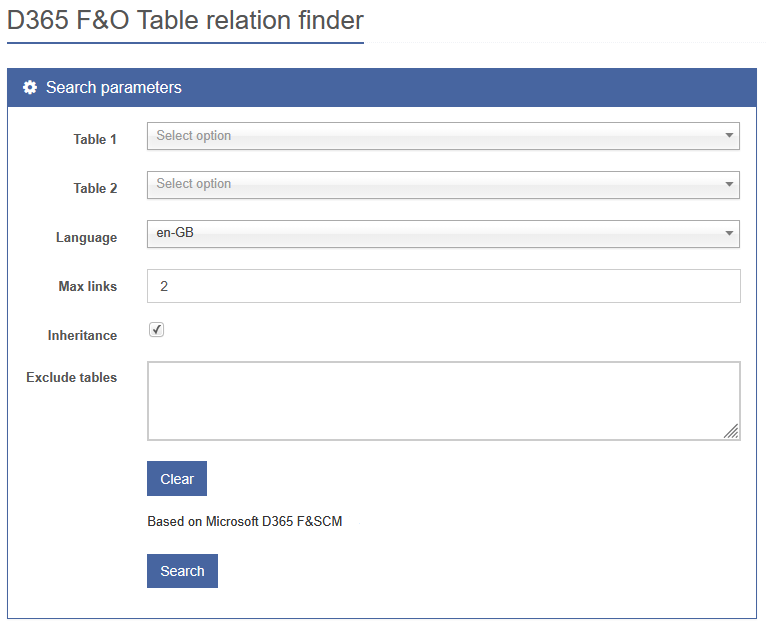Click the Table 2 dropdown arrow
Screen dimensions: 766x626
729,184
